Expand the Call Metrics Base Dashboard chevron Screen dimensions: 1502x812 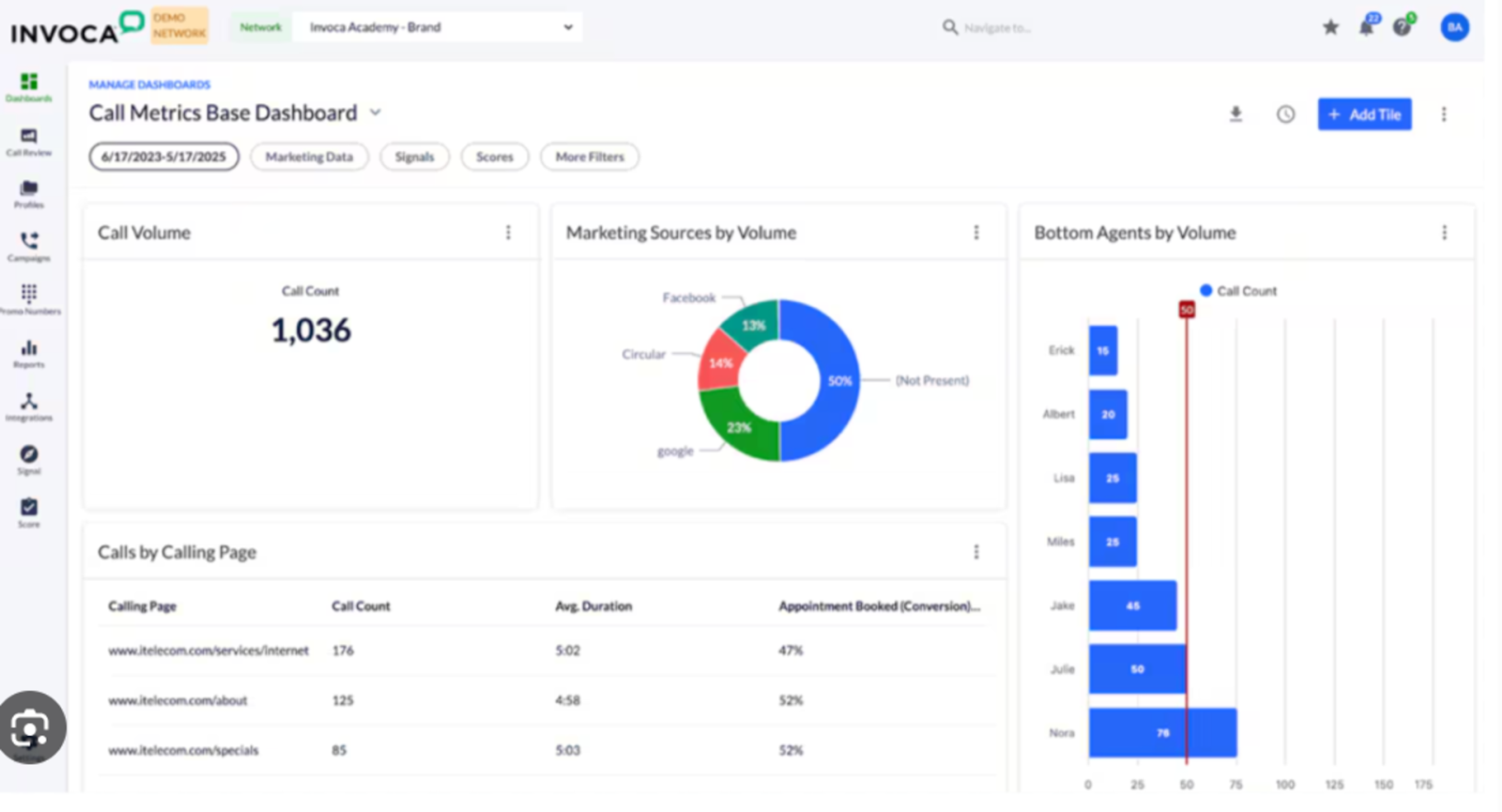[375, 113]
